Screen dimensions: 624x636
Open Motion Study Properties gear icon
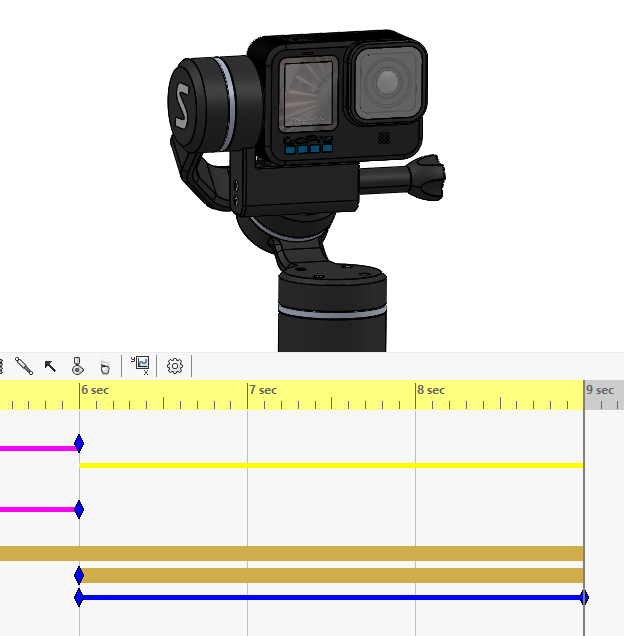coord(175,366)
